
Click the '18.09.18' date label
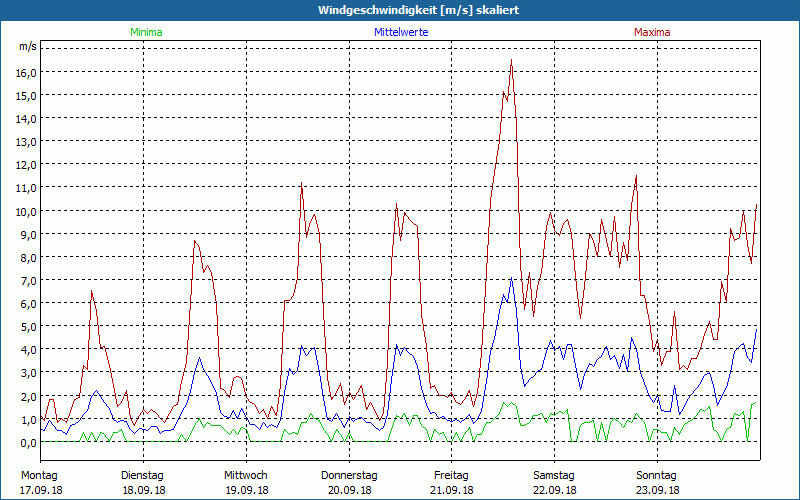click(144, 490)
